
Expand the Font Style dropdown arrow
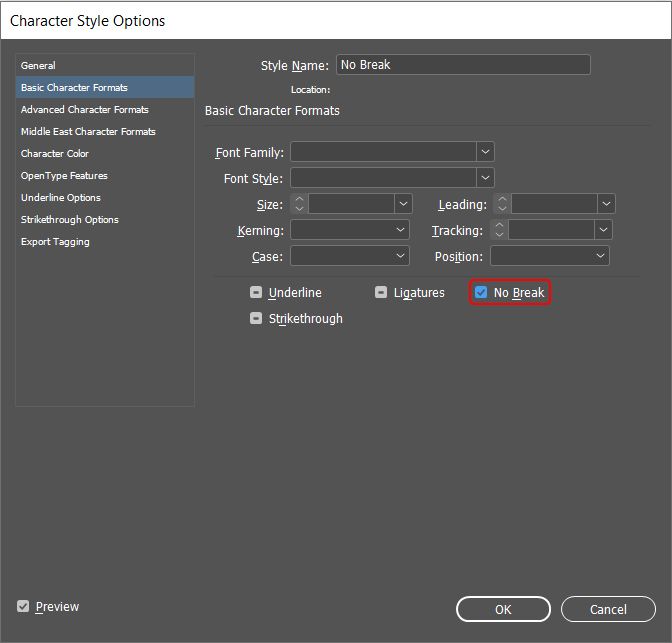(485, 177)
